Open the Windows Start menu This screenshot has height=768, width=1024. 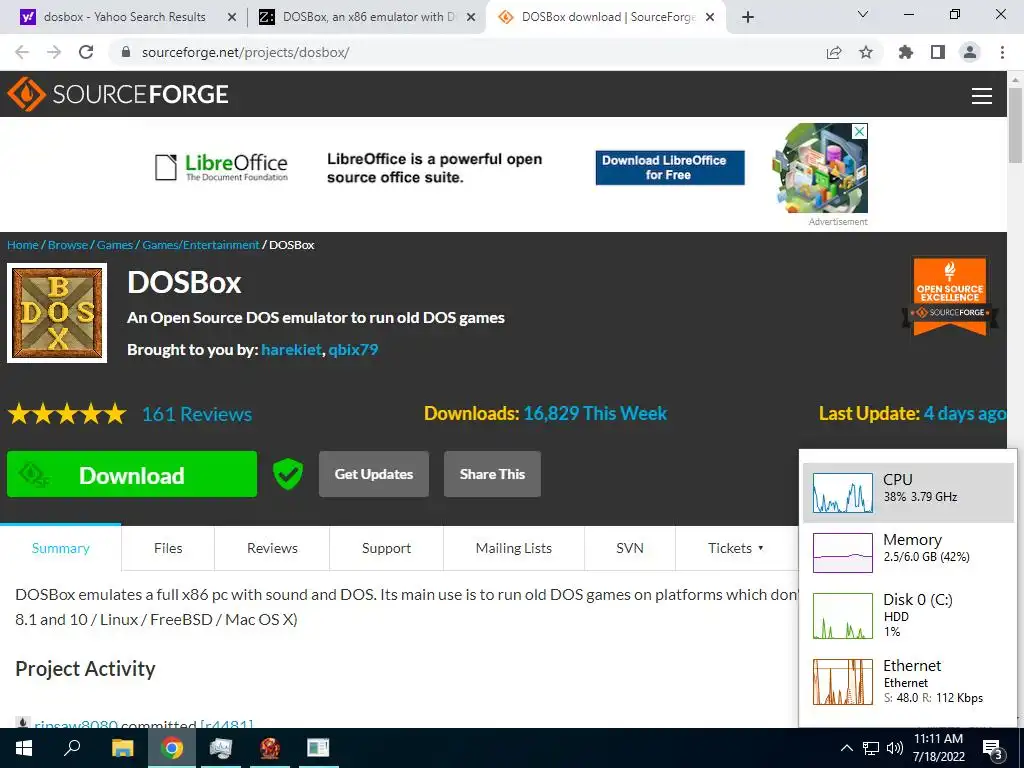[24, 748]
